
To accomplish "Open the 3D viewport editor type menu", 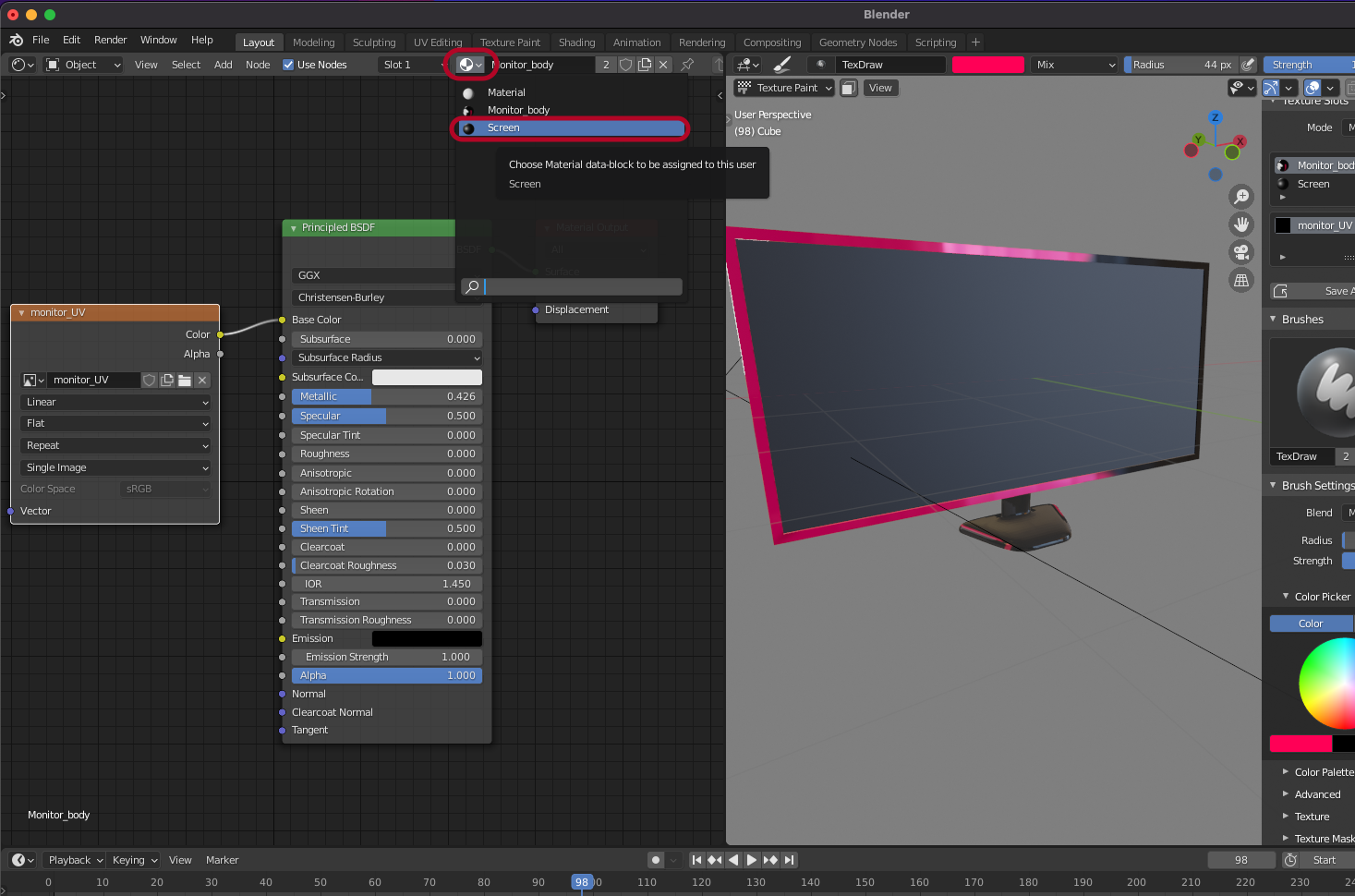I will coord(747,65).
